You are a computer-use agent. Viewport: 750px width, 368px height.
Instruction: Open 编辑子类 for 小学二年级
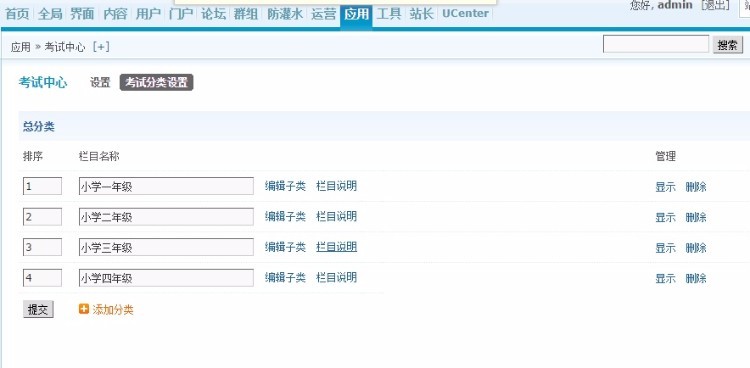pyautogui.click(x=285, y=217)
